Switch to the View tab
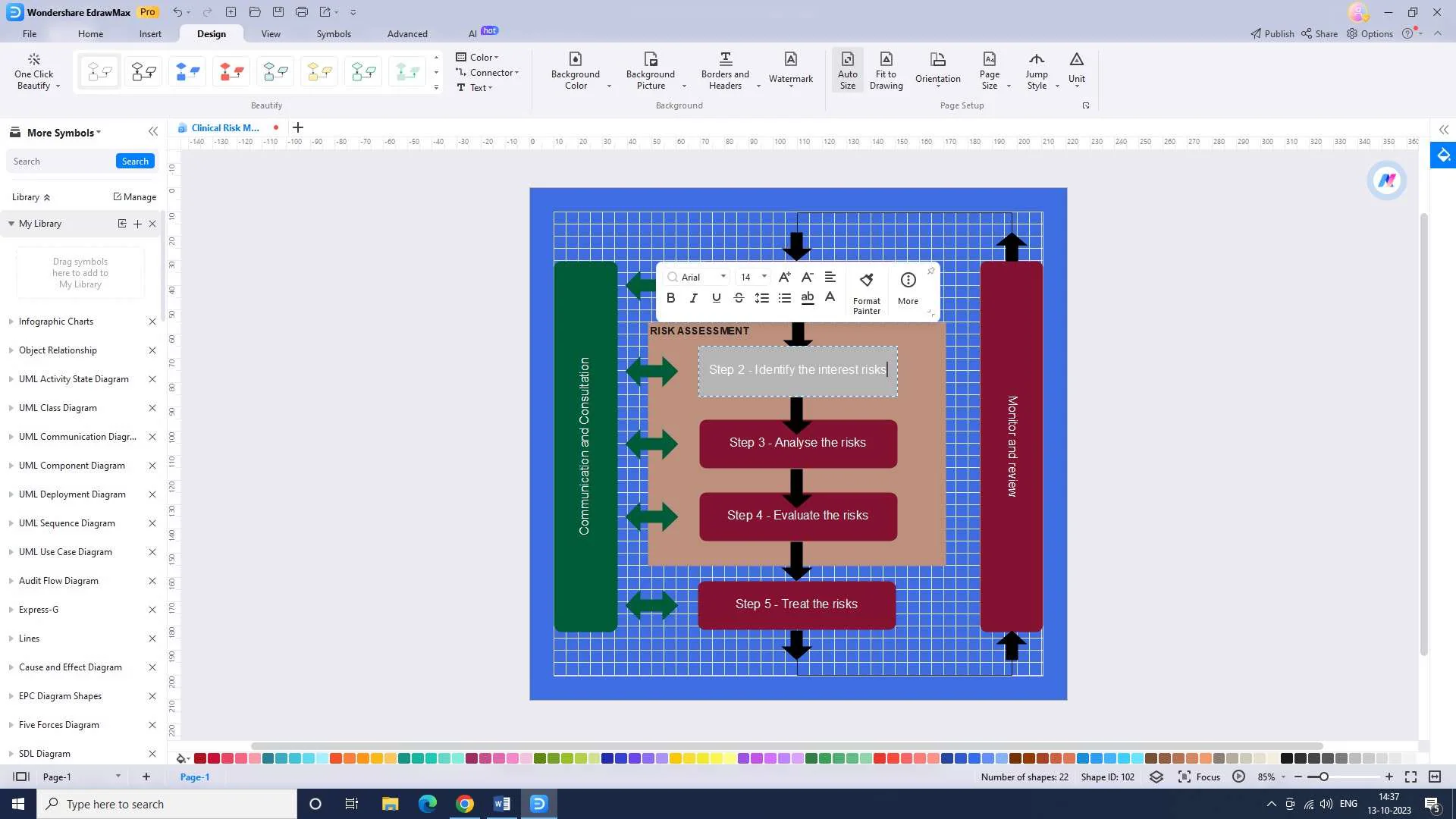Viewport: 1456px width, 819px height. point(269,33)
